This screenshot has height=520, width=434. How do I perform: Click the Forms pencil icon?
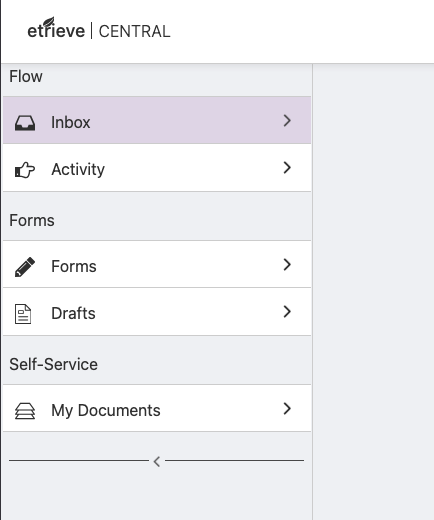tap(25, 267)
